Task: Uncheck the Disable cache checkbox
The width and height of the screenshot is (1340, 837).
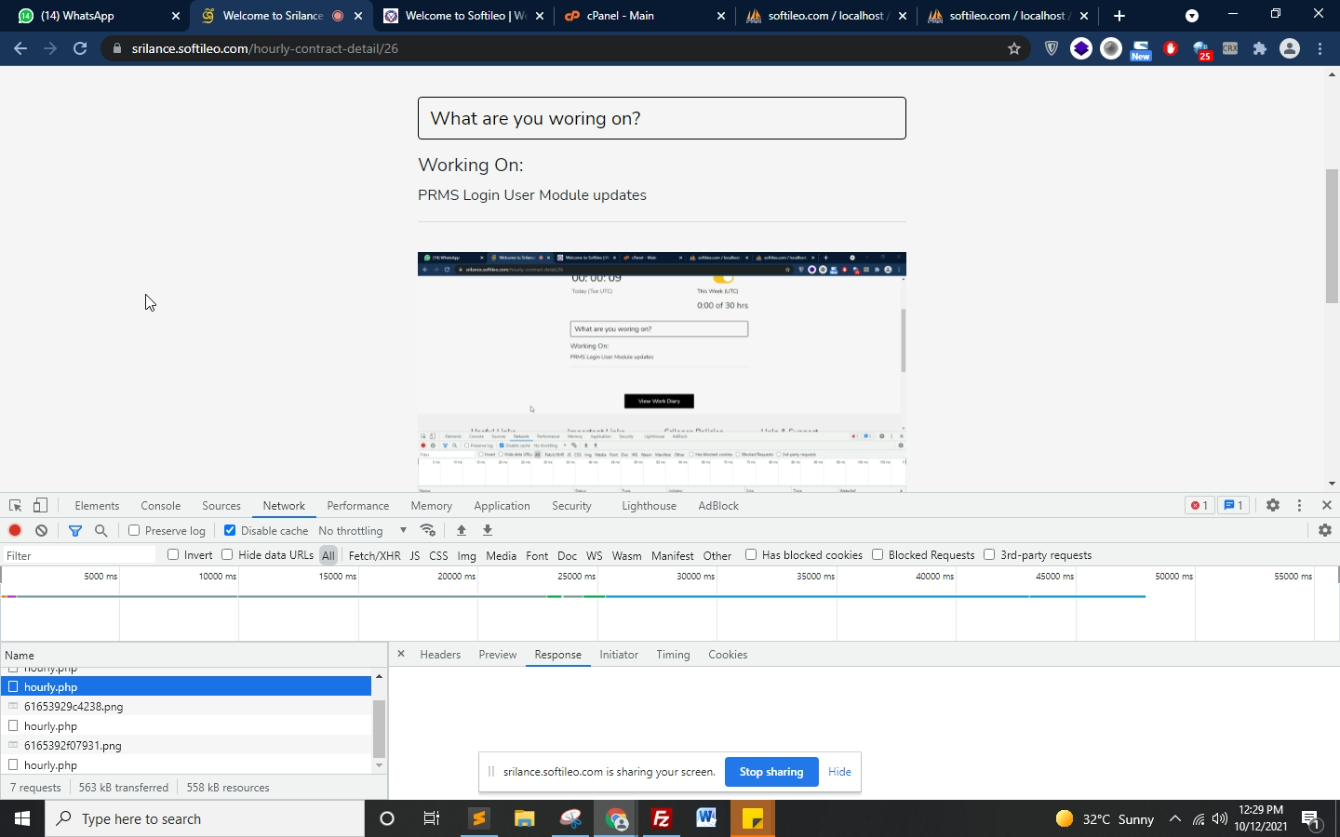Action: (230, 531)
